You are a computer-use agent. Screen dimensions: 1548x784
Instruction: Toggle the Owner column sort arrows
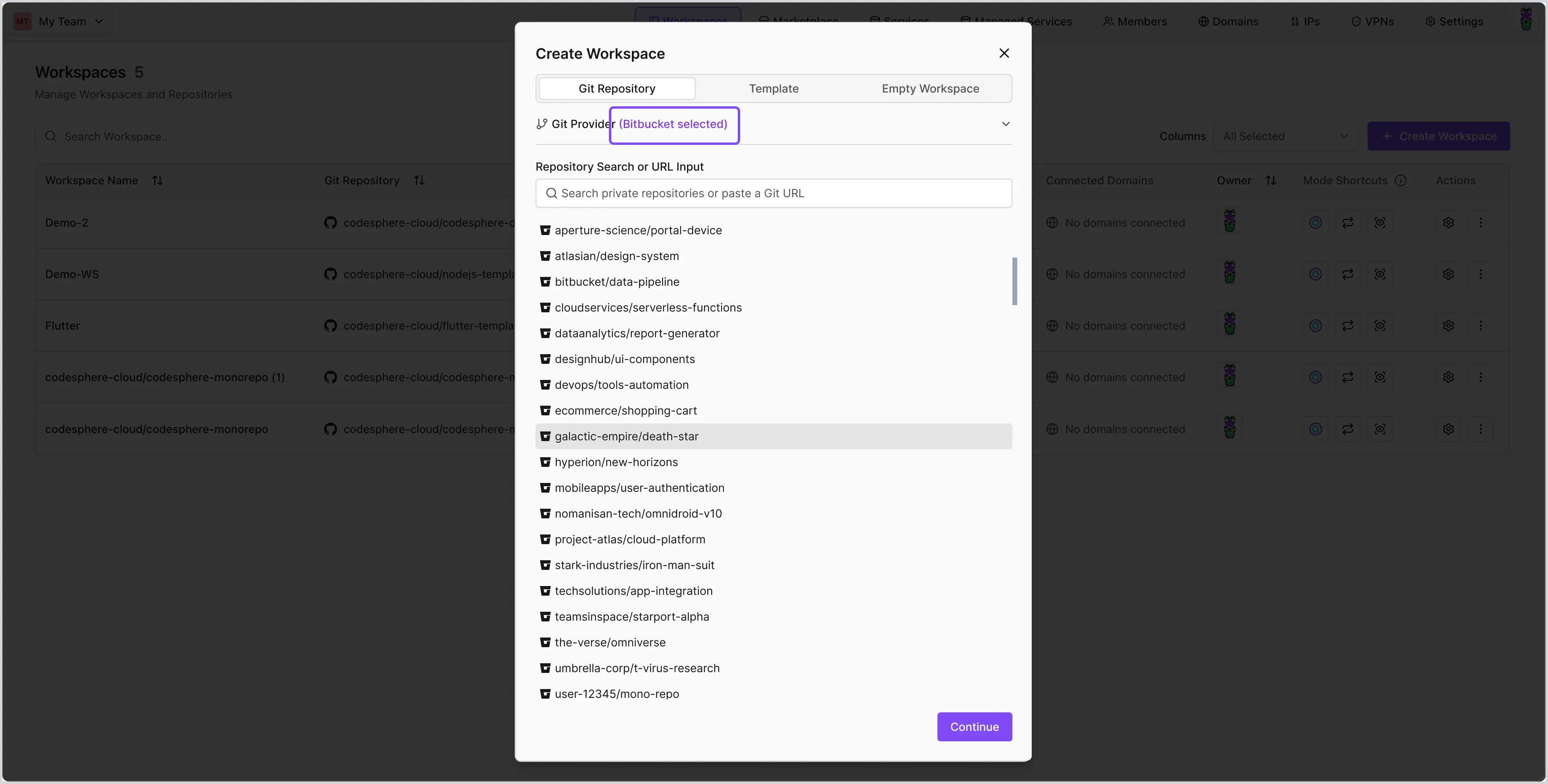pyautogui.click(x=1272, y=179)
